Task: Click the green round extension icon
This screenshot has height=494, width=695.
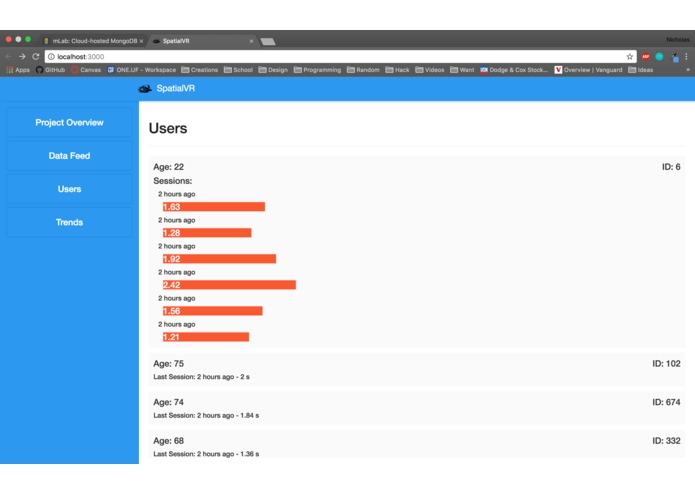Action: 660,57
